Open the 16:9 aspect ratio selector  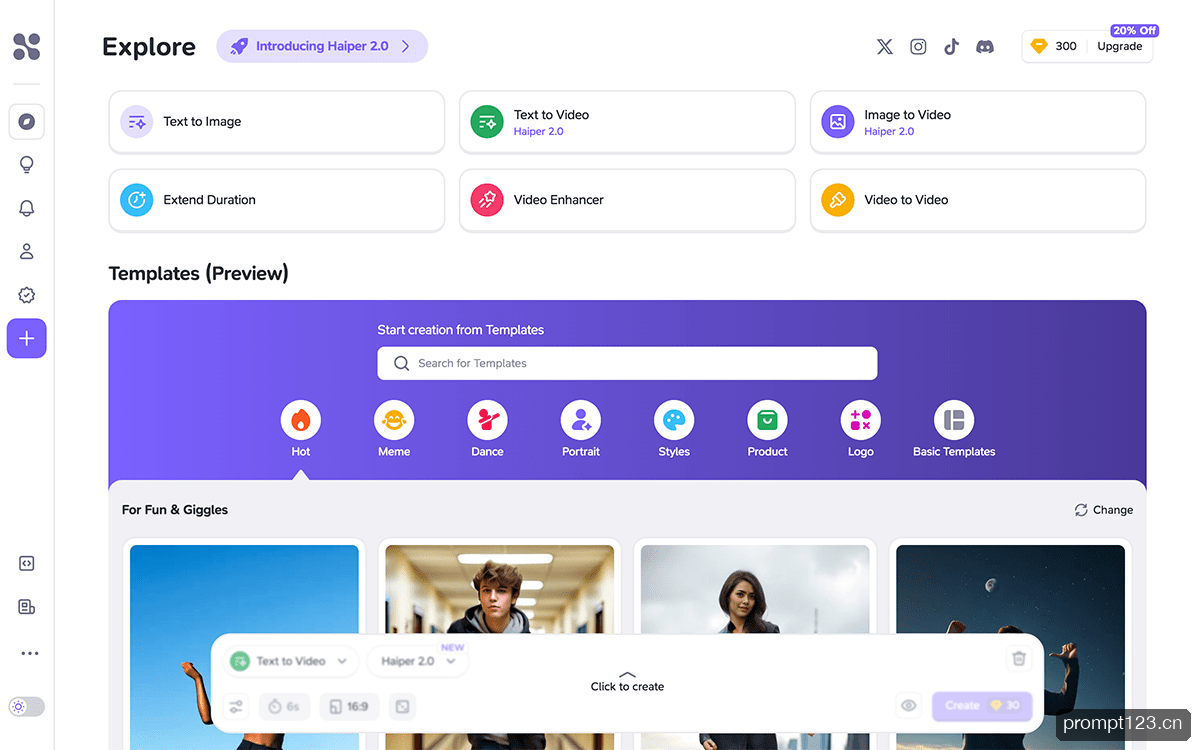pos(350,706)
